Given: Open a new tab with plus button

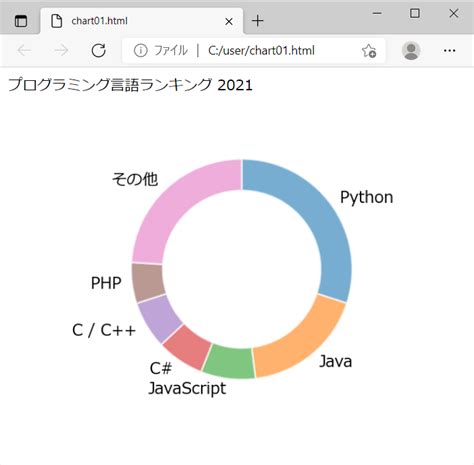Looking at the screenshot, I should pos(258,21).
